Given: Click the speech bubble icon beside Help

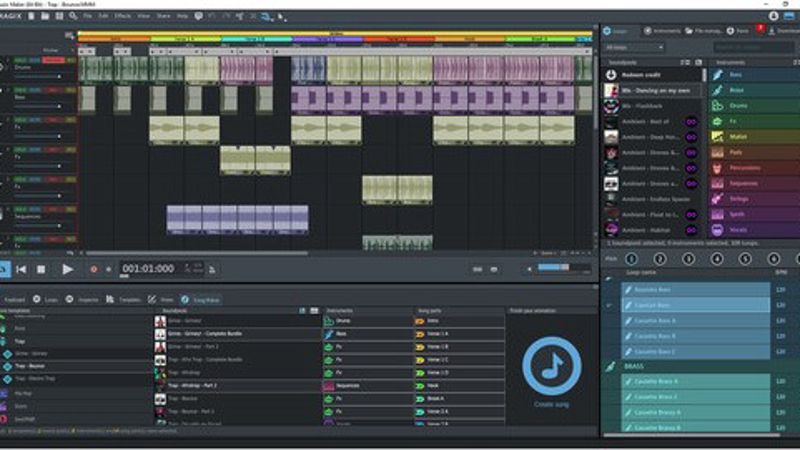Looking at the screenshot, I should pos(198,16).
